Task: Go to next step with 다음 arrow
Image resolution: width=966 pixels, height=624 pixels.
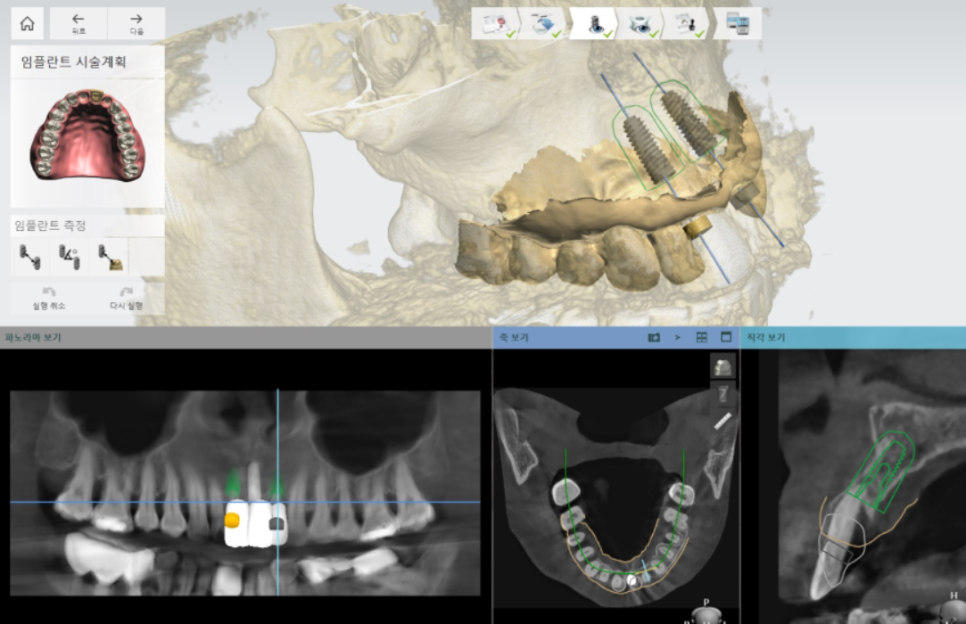Action: (136, 23)
